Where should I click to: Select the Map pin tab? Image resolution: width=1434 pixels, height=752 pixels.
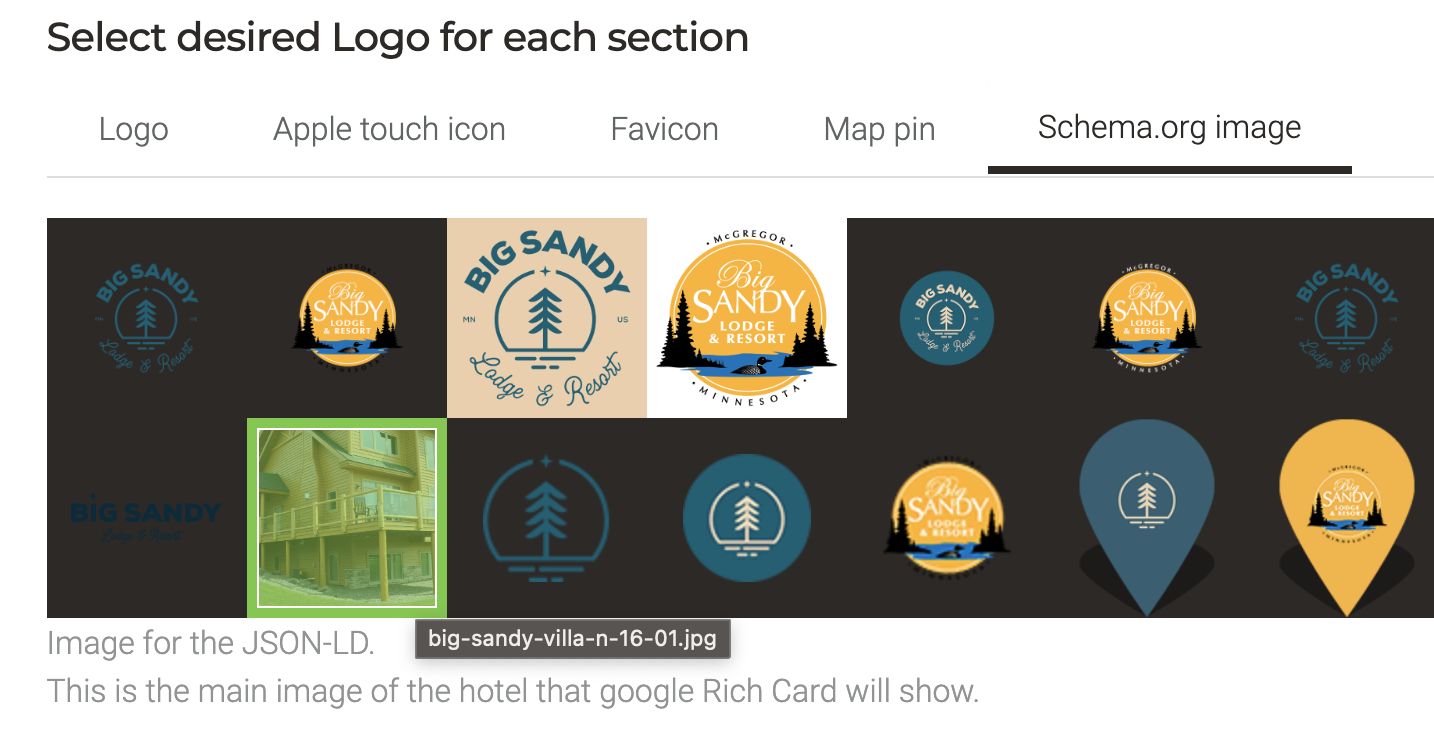(x=879, y=129)
